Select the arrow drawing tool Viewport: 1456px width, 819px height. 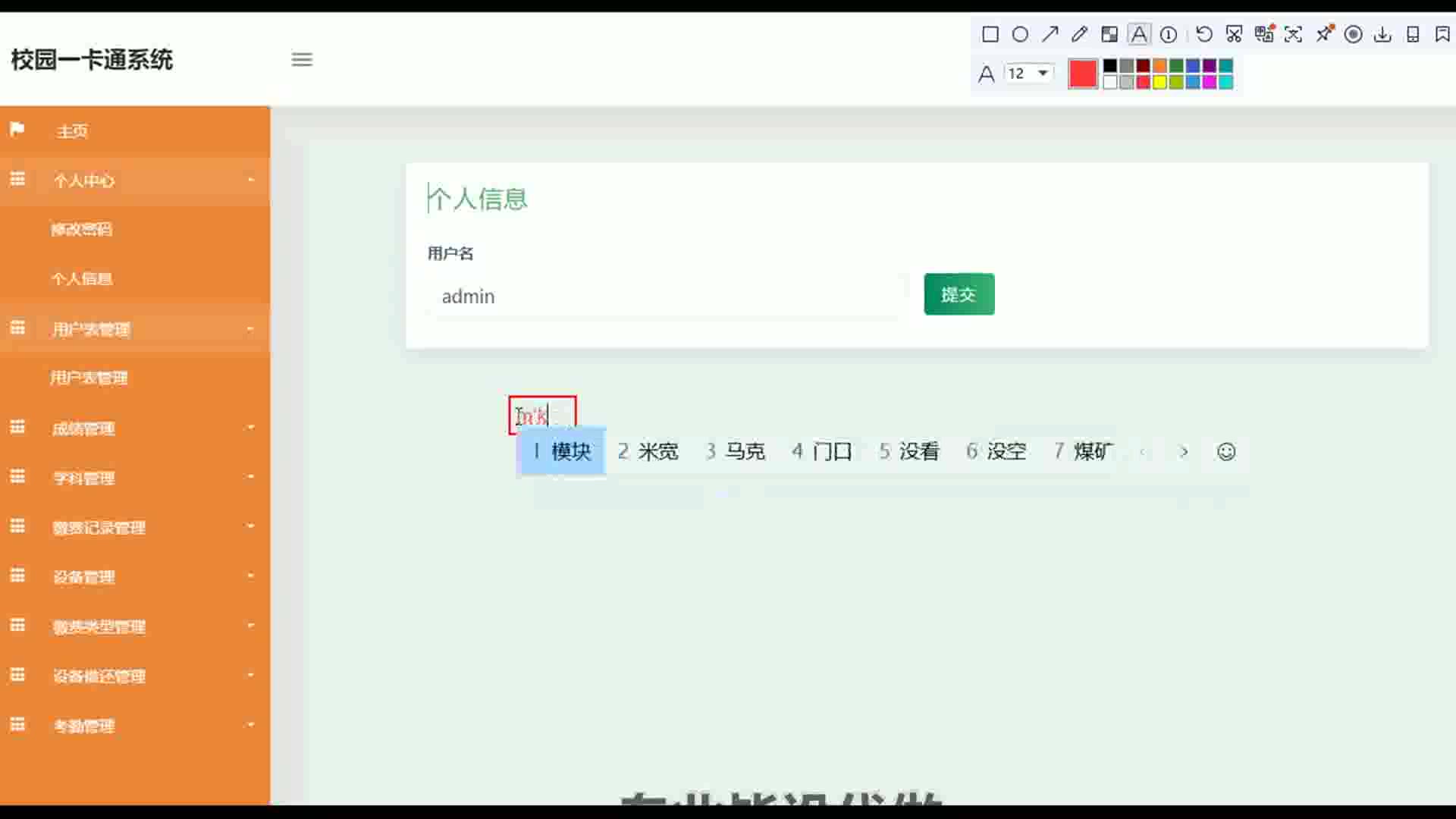click(x=1050, y=34)
